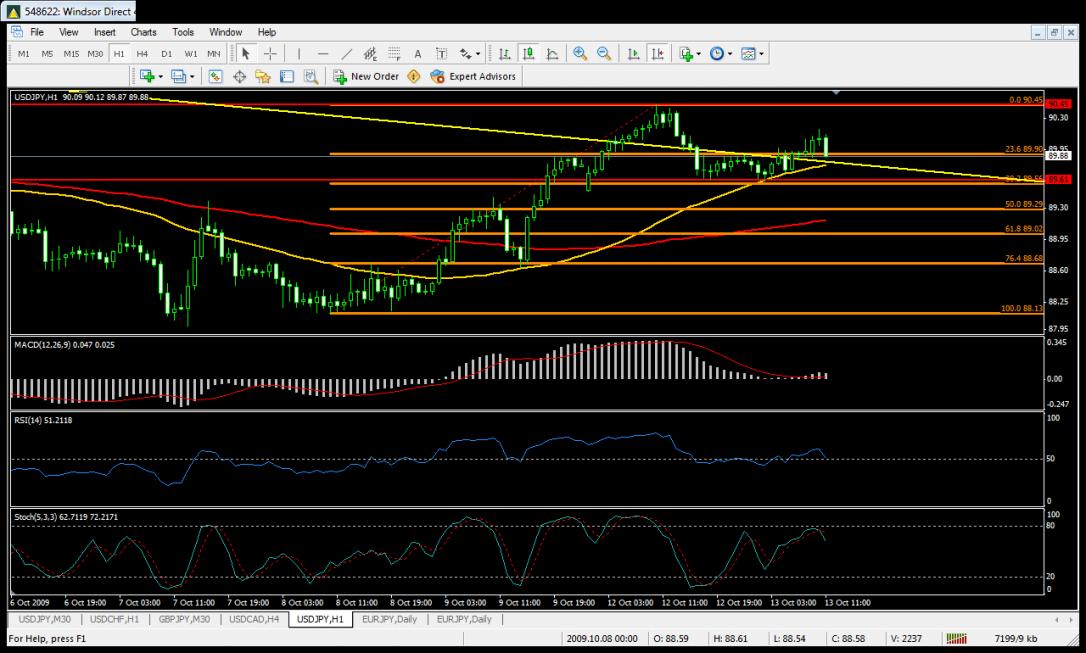Viewport: 1086px width, 653px height.
Task: Select the Crosshair cursor tool
Action: click(x=270, y=53)
